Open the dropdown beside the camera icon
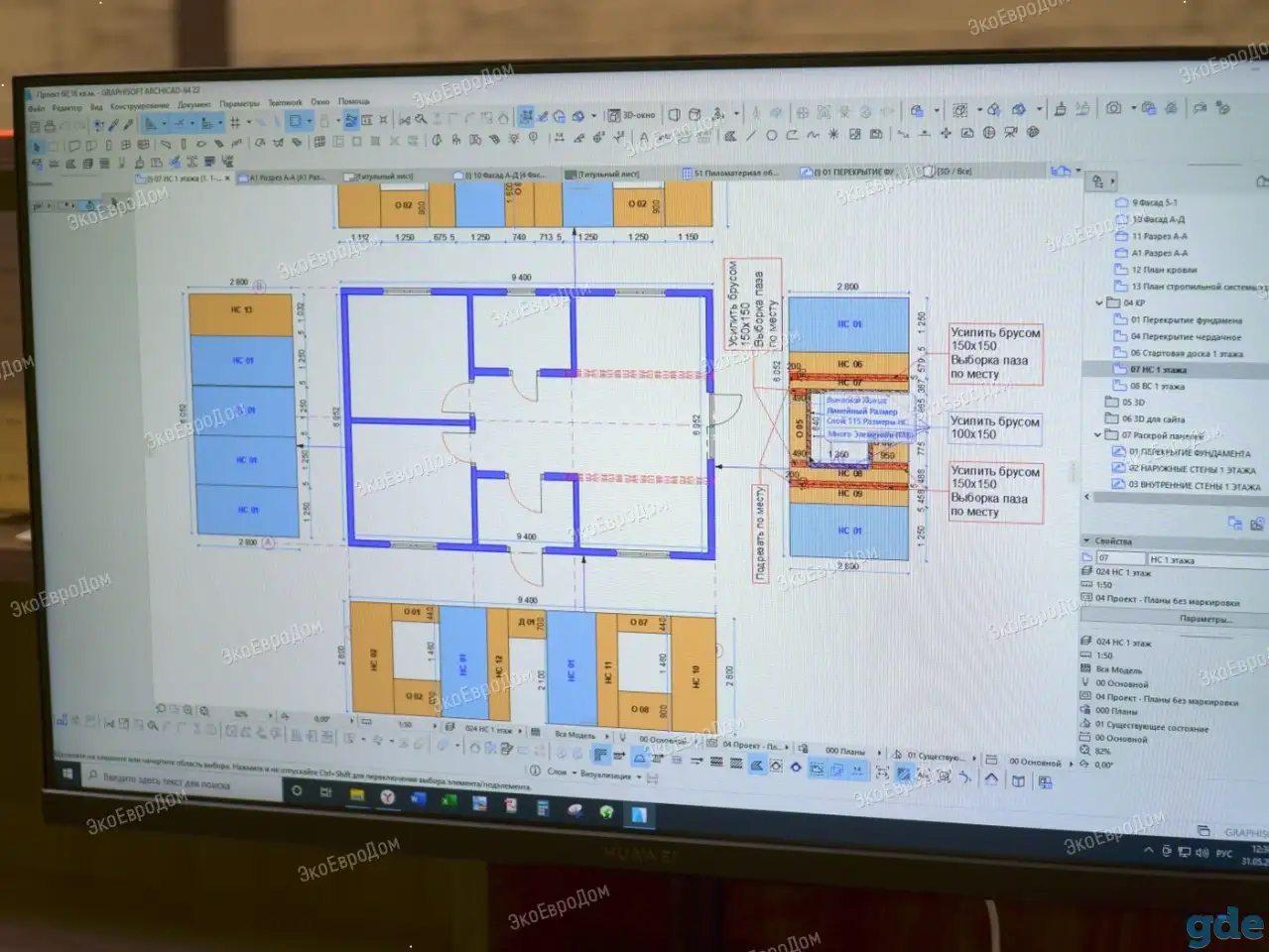1269x952 pixels. tap(1132, 108)
